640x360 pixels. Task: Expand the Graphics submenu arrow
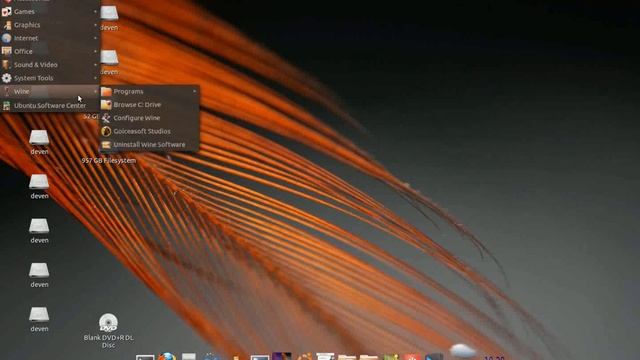click(96, 25)
